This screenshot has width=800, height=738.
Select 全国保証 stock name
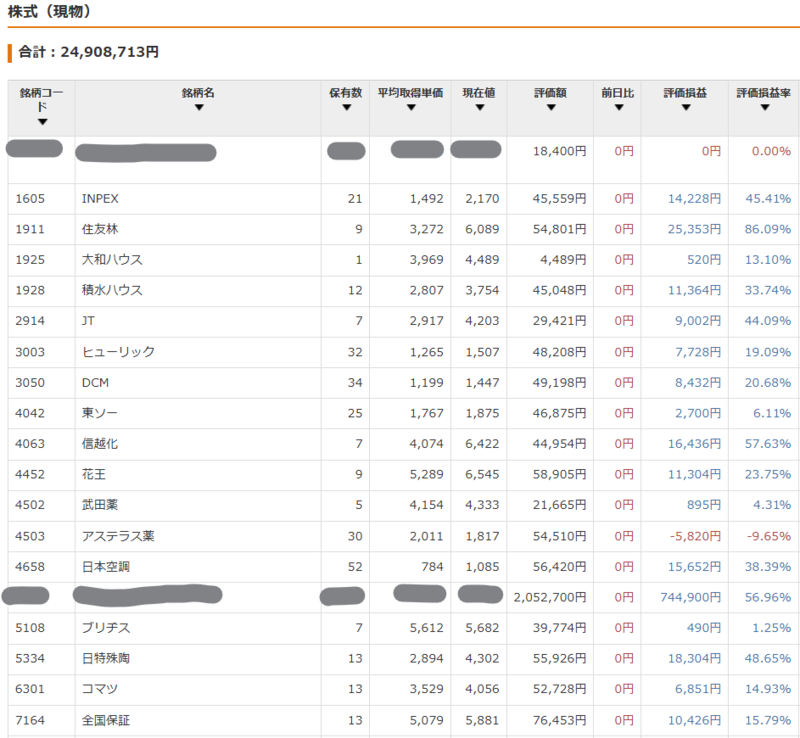[x=106, y=720]
